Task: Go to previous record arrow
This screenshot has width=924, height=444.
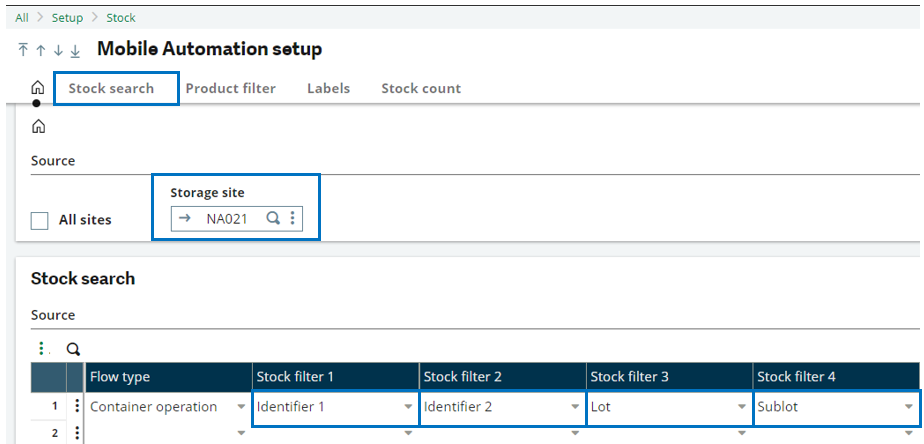Action: 40,50
